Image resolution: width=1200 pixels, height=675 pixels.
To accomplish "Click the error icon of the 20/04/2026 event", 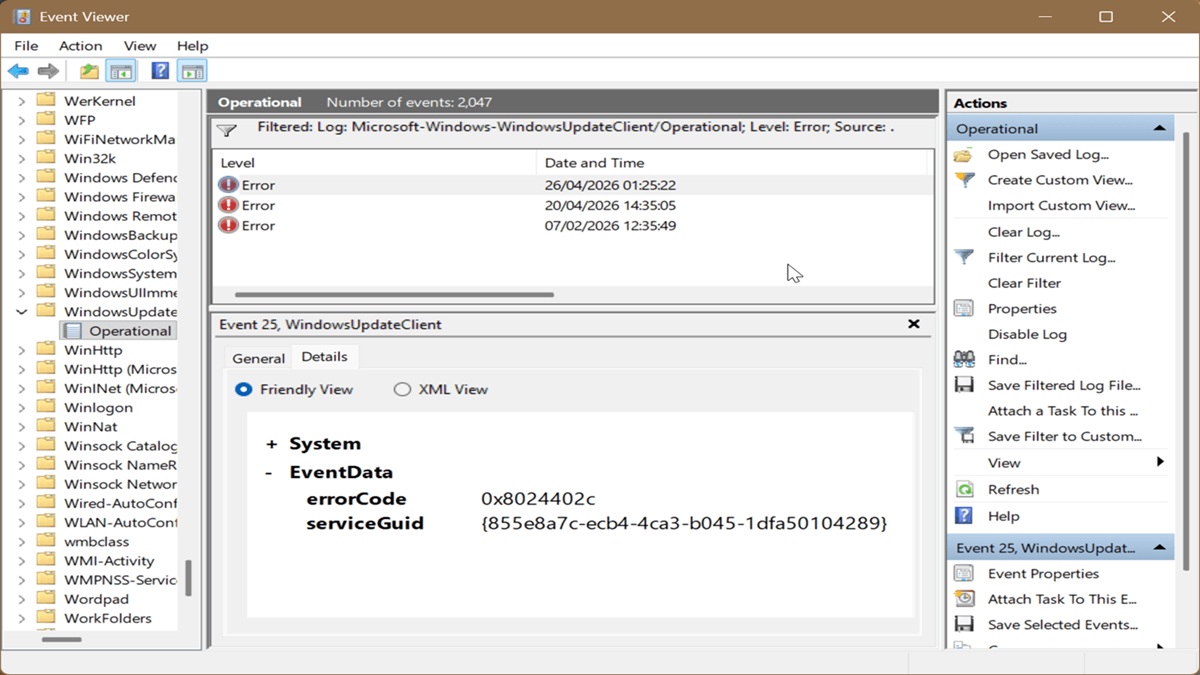I will 228,205.
